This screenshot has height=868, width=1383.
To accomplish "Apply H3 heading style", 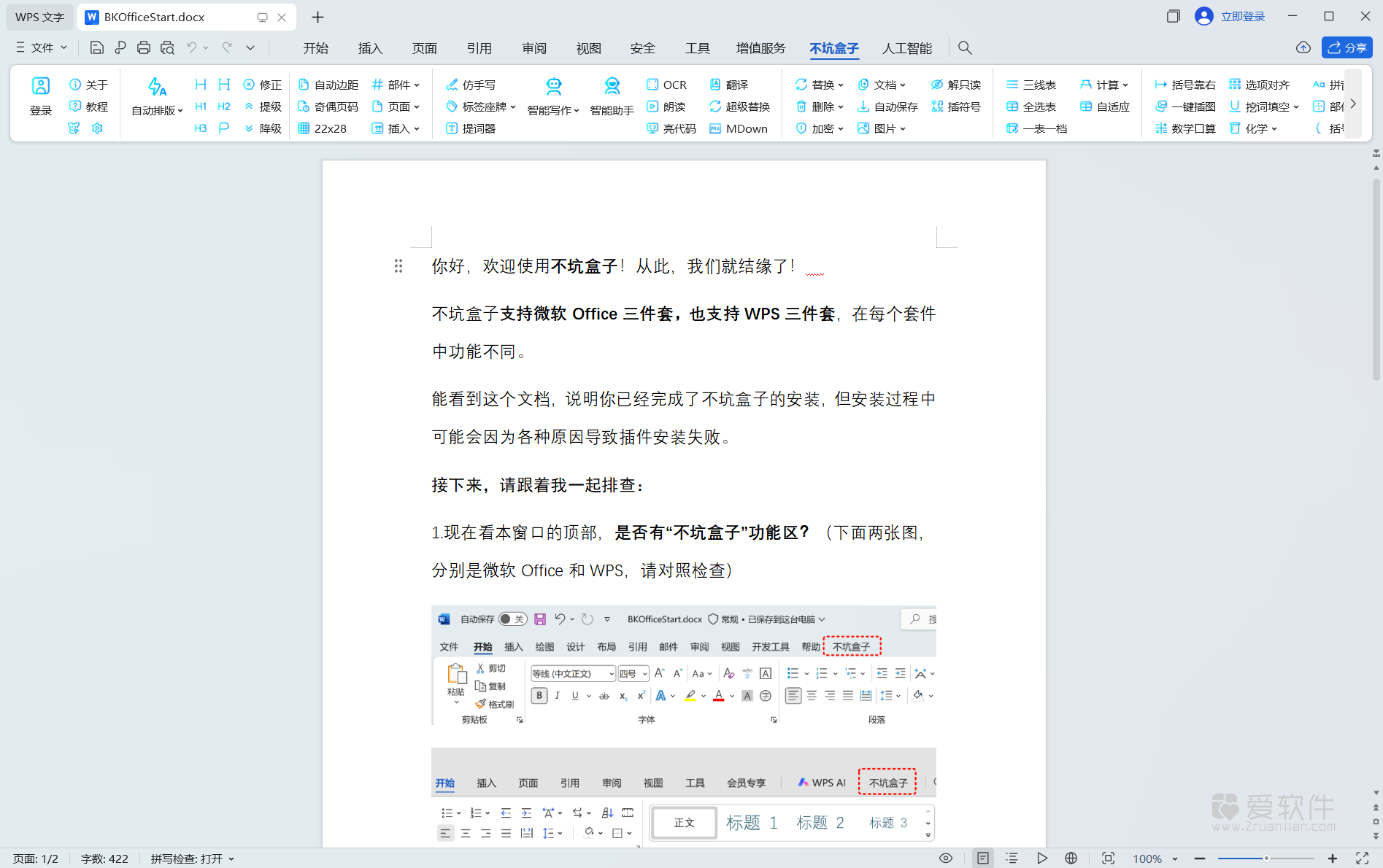I will tap(201, 128).
